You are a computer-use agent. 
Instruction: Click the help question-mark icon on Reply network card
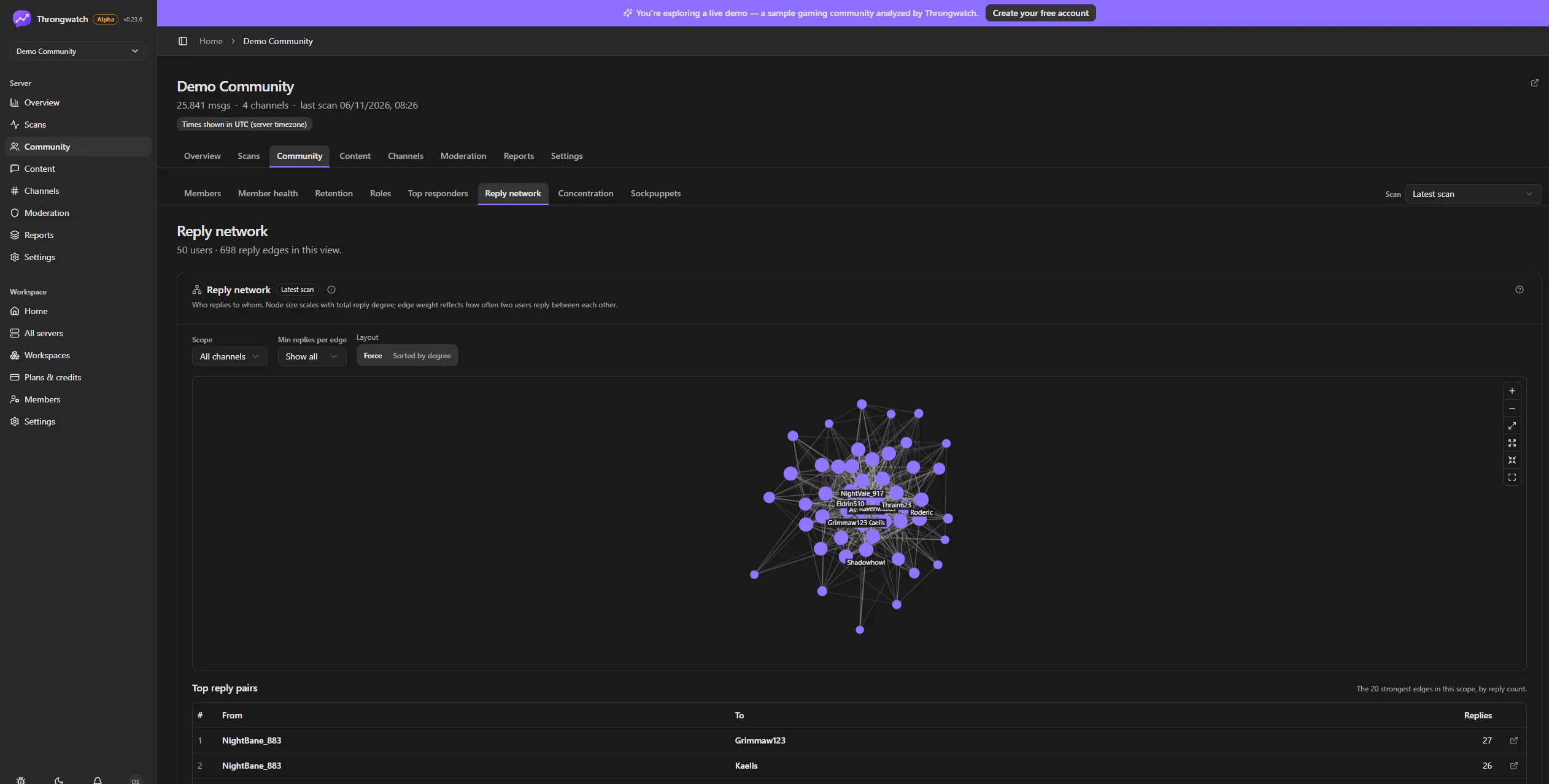click(x=1519, y=290)
